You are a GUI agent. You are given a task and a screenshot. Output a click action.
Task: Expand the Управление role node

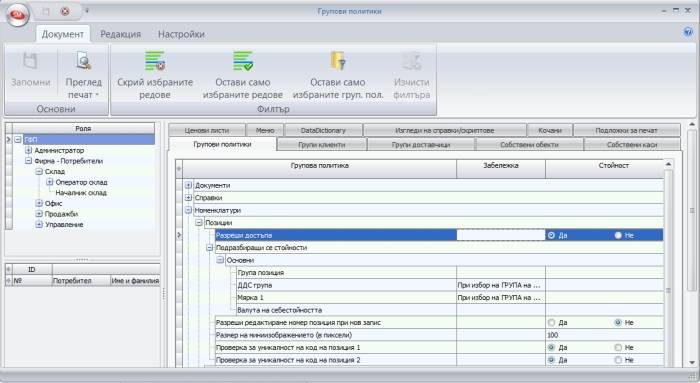tap(39, 225)
